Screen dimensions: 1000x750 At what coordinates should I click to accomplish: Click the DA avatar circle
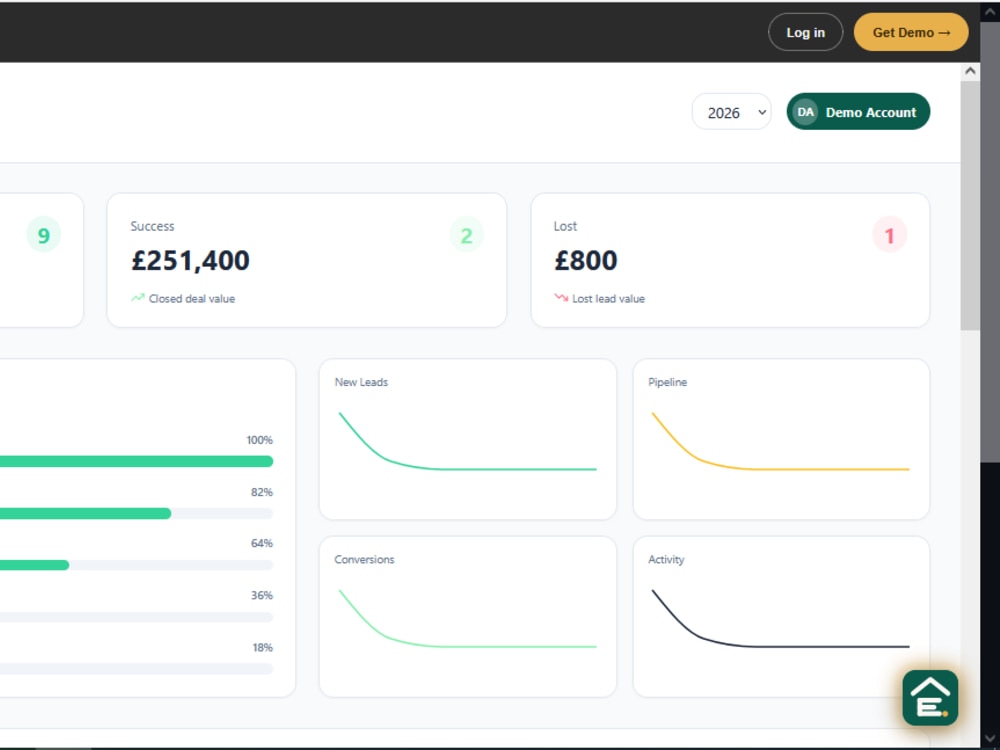(x=805, y=112)
